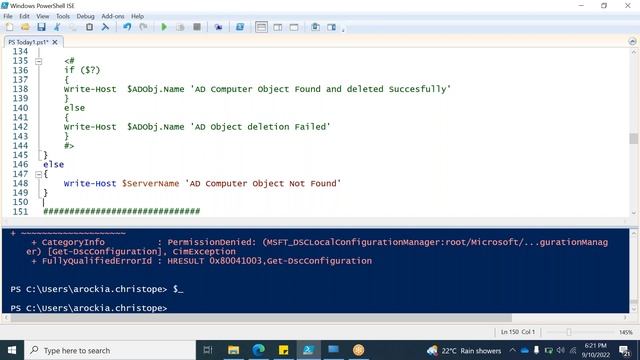
Task: Click the else keyword on line 146
Action: click(x=53, y=164)
